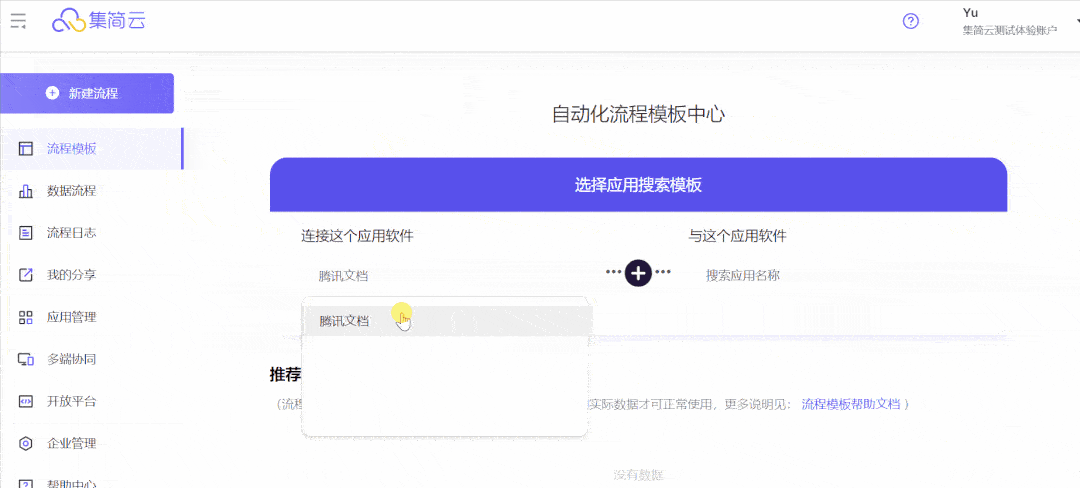Open the Yu account menu
Image resolution: width=1080 pixels, height=488 pixels.
coord(995,21)
